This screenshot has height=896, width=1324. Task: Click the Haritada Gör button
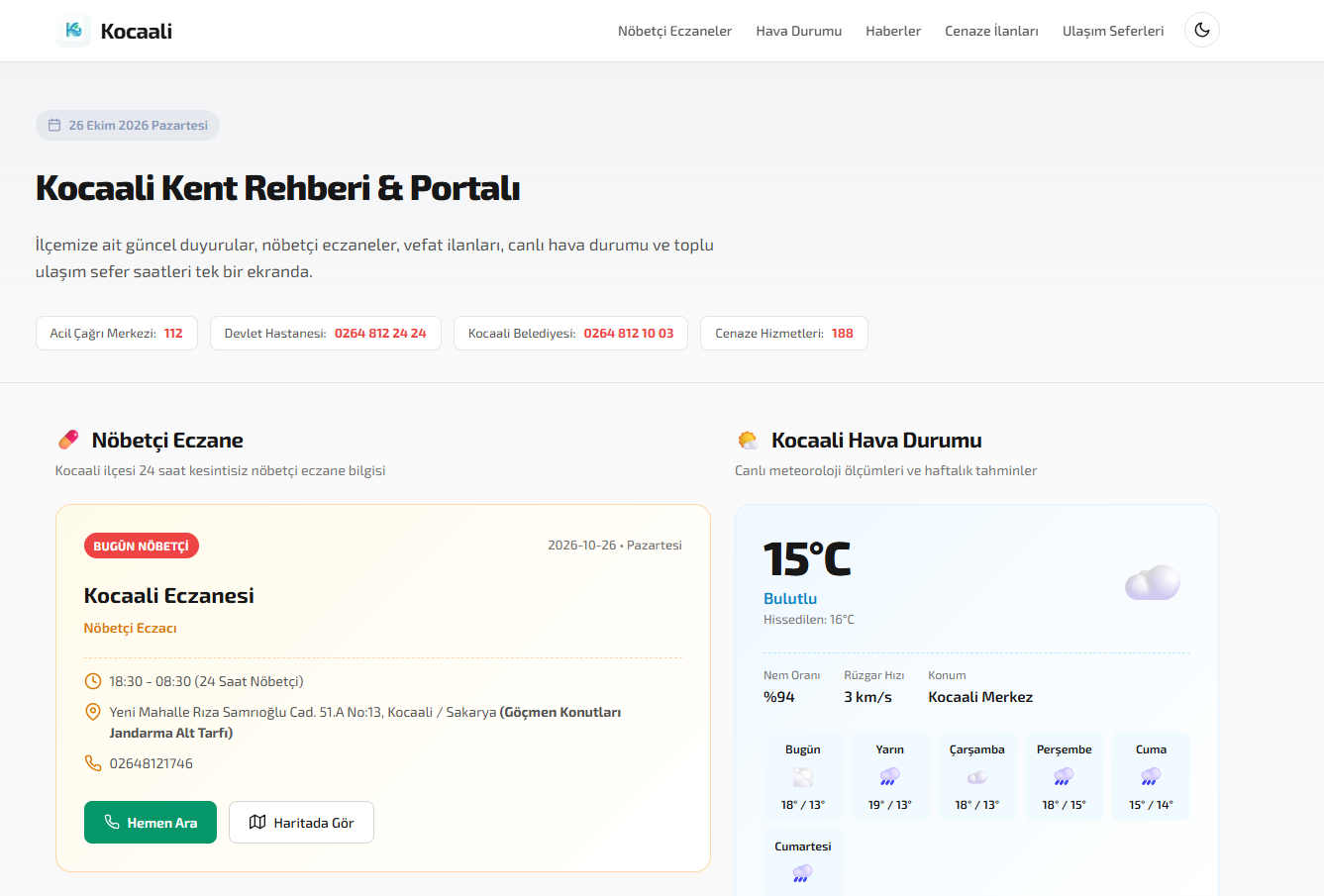click(x=301, y=823)
